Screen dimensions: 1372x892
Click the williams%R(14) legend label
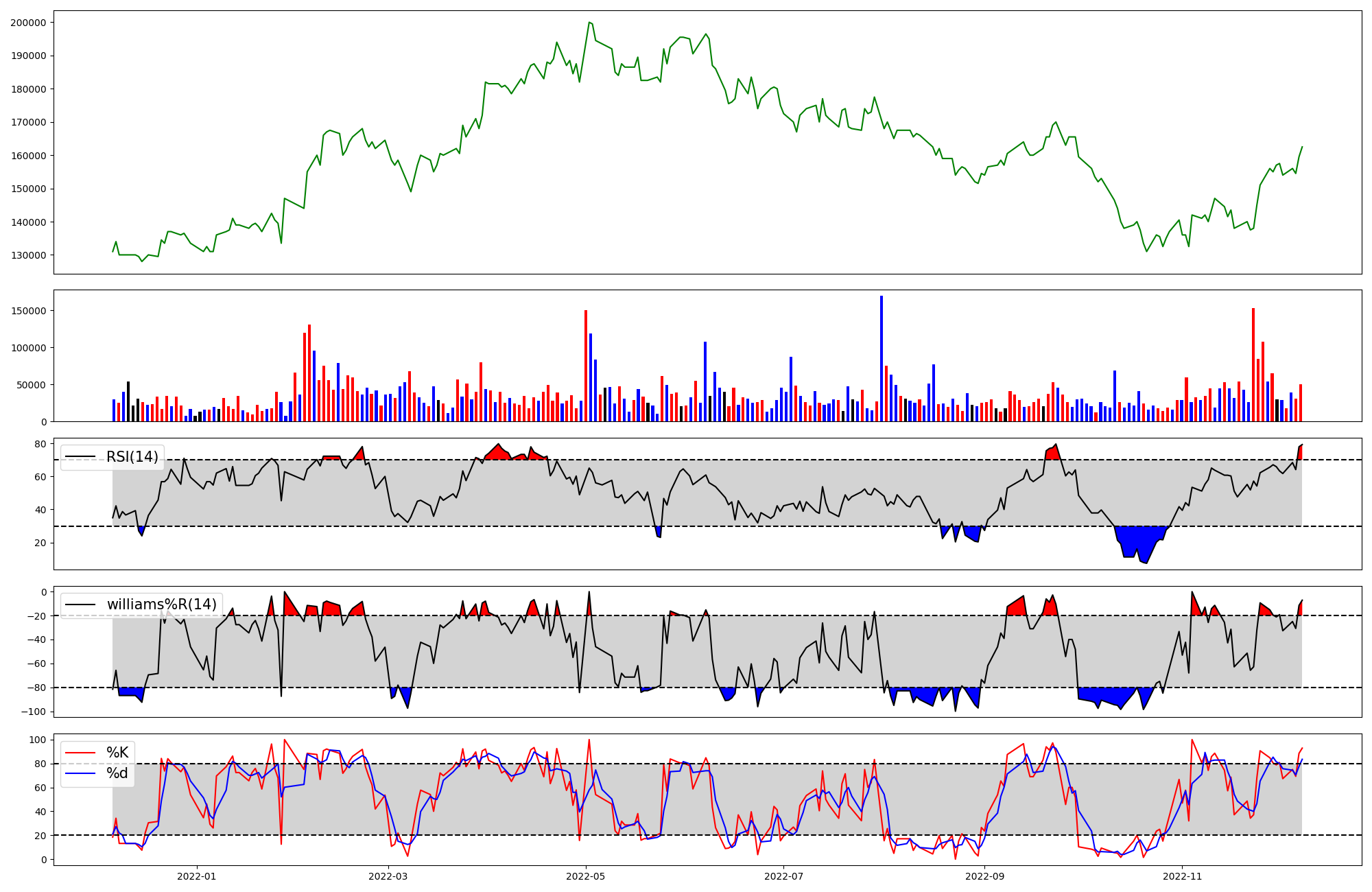point(161,605)
